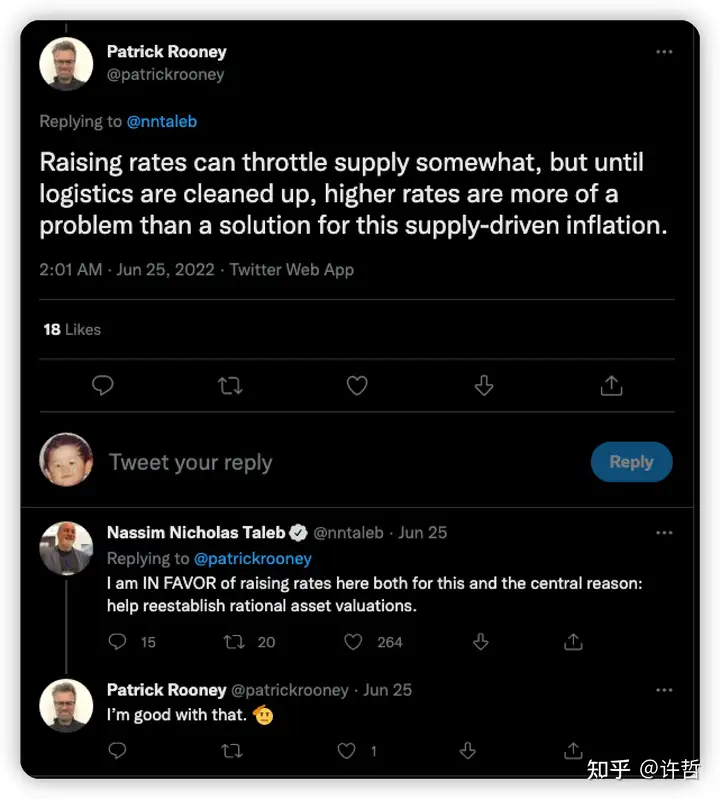Download the main tweet via arrow icon
This screenshot has width=720, height=799.
484,385
